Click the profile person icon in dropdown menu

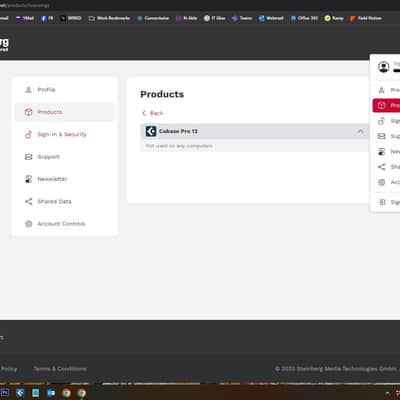[x=382, y=90]
